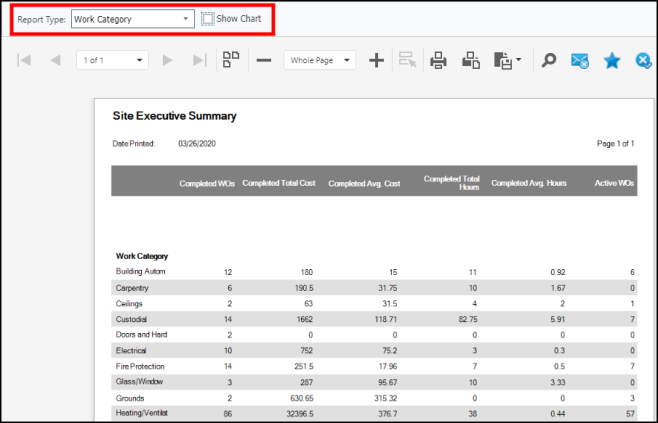Click Custodial total cost value 1662
Viewport: 658px width, 423px height.
coord(305,319)
